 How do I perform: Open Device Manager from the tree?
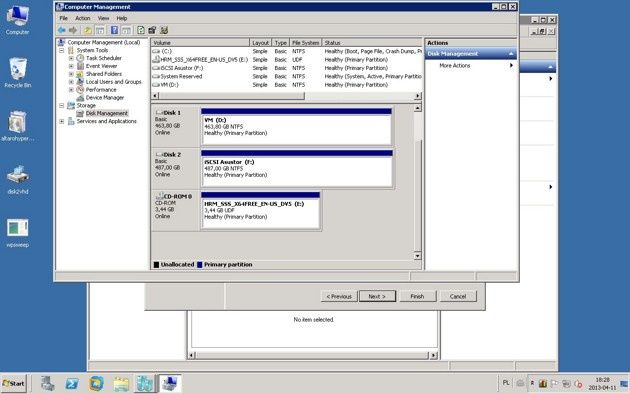[105, 98]
